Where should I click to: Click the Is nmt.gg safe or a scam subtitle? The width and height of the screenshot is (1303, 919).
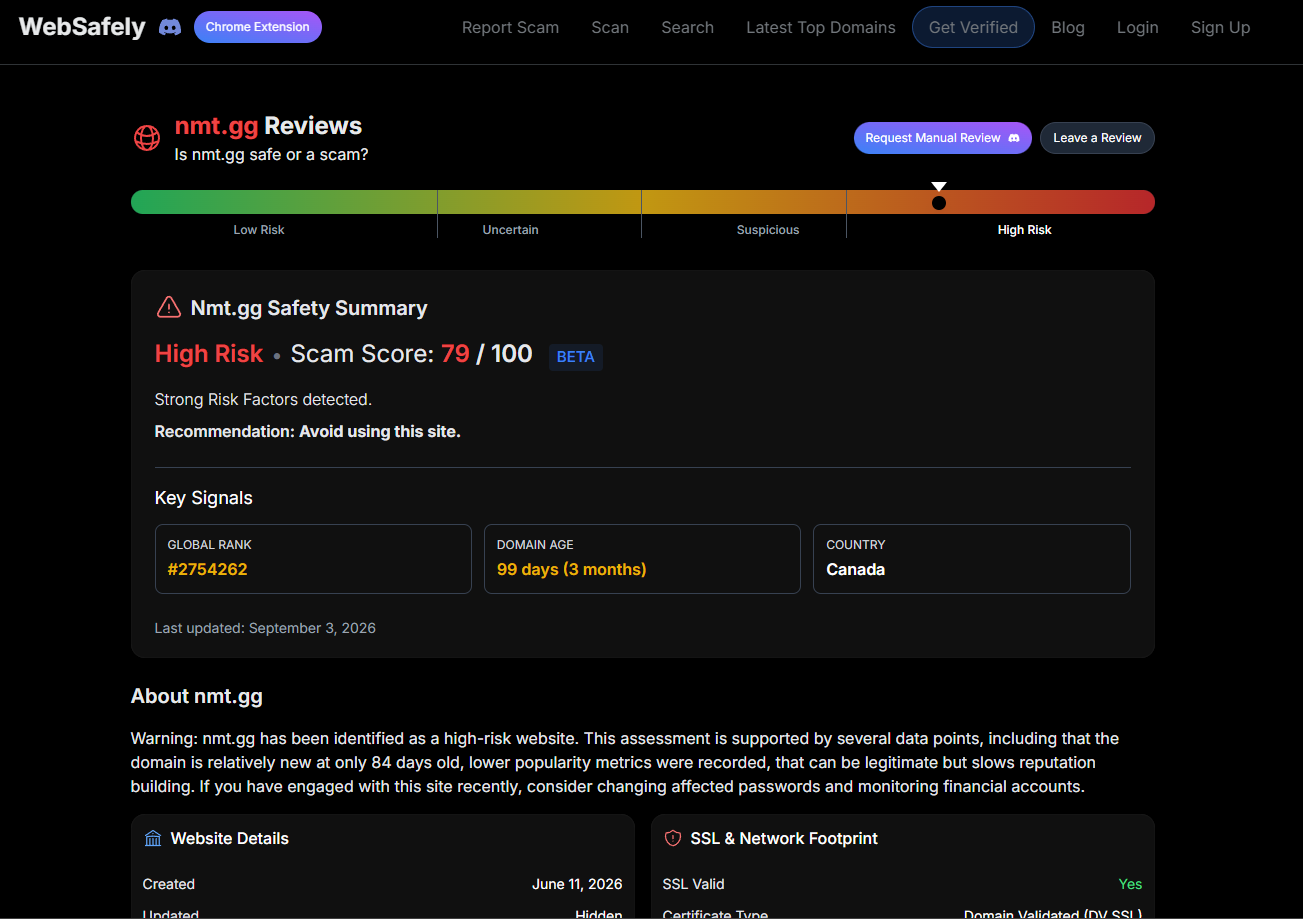271,155
